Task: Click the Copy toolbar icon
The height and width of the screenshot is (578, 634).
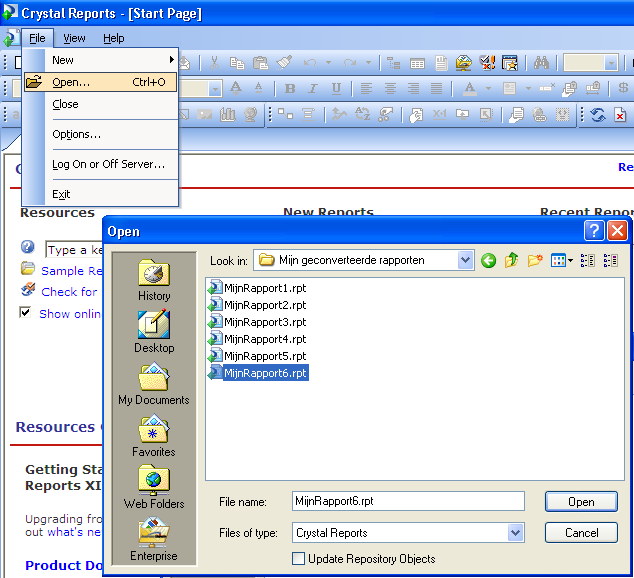Action: [237, 63]
